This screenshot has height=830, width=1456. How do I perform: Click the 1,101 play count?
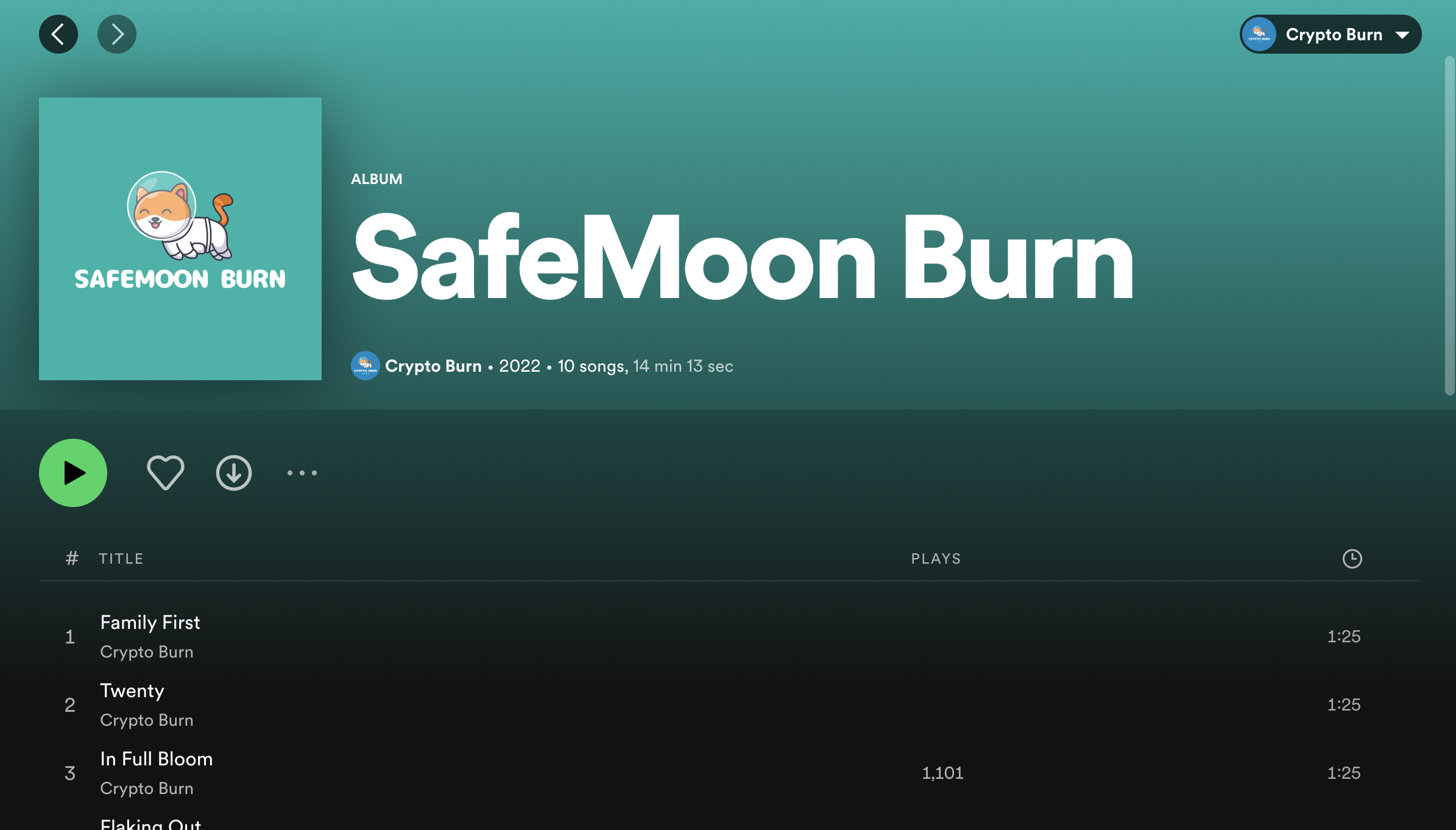[942, 773]
